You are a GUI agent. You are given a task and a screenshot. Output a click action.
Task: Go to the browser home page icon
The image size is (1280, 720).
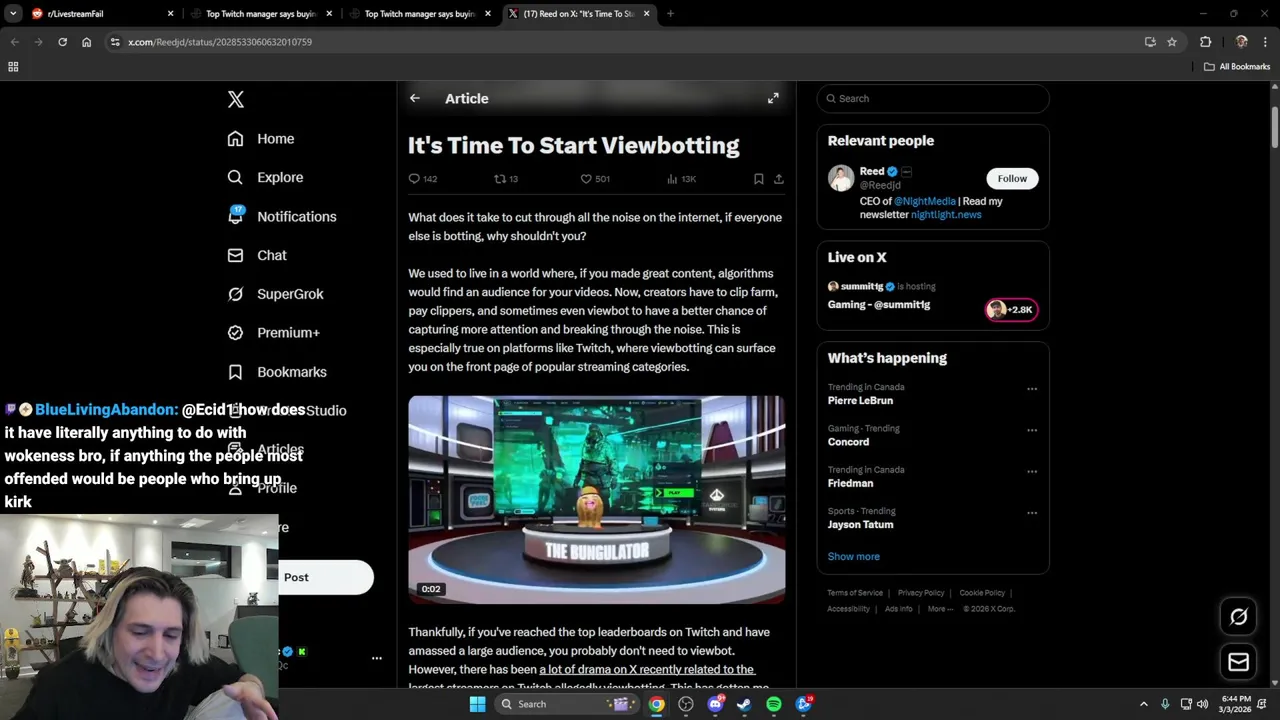click(87, 42)
